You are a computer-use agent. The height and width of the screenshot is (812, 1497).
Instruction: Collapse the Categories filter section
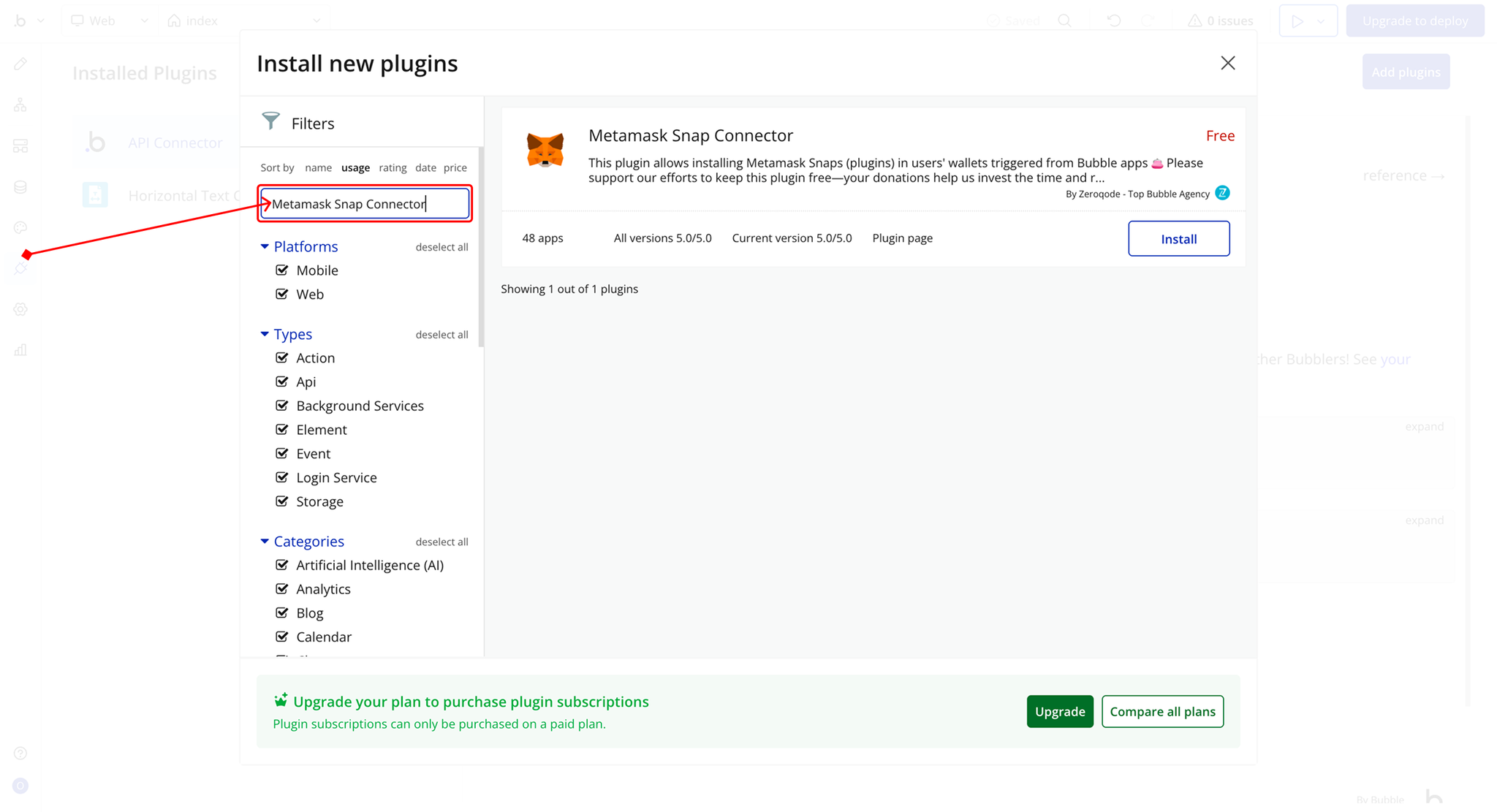point(265,542)
